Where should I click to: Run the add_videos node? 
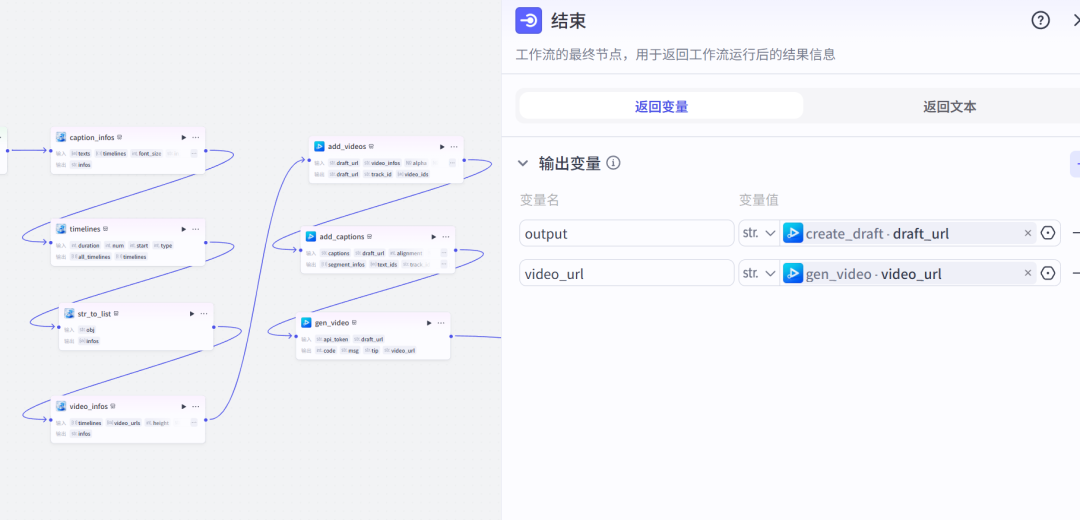point(442,146)
